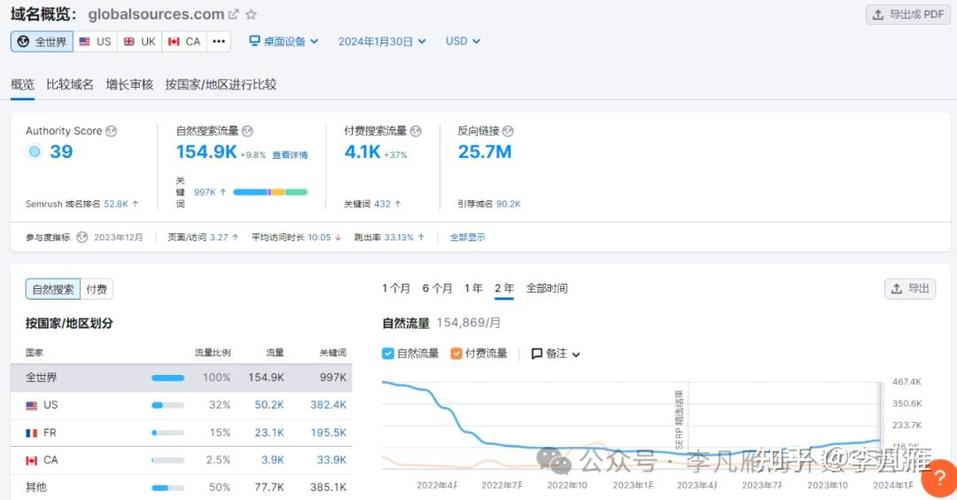This screenshot has height=500, width=957.
Task: Click the US flag in country selector
Action: pos(84,42)
